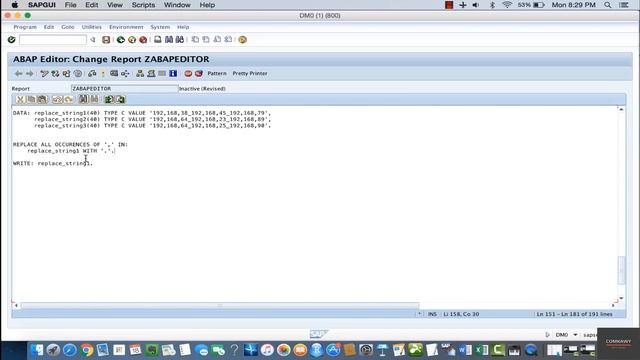Click the horizontal scrollbar of the editor
640x360 pixels.
point(220,305)
